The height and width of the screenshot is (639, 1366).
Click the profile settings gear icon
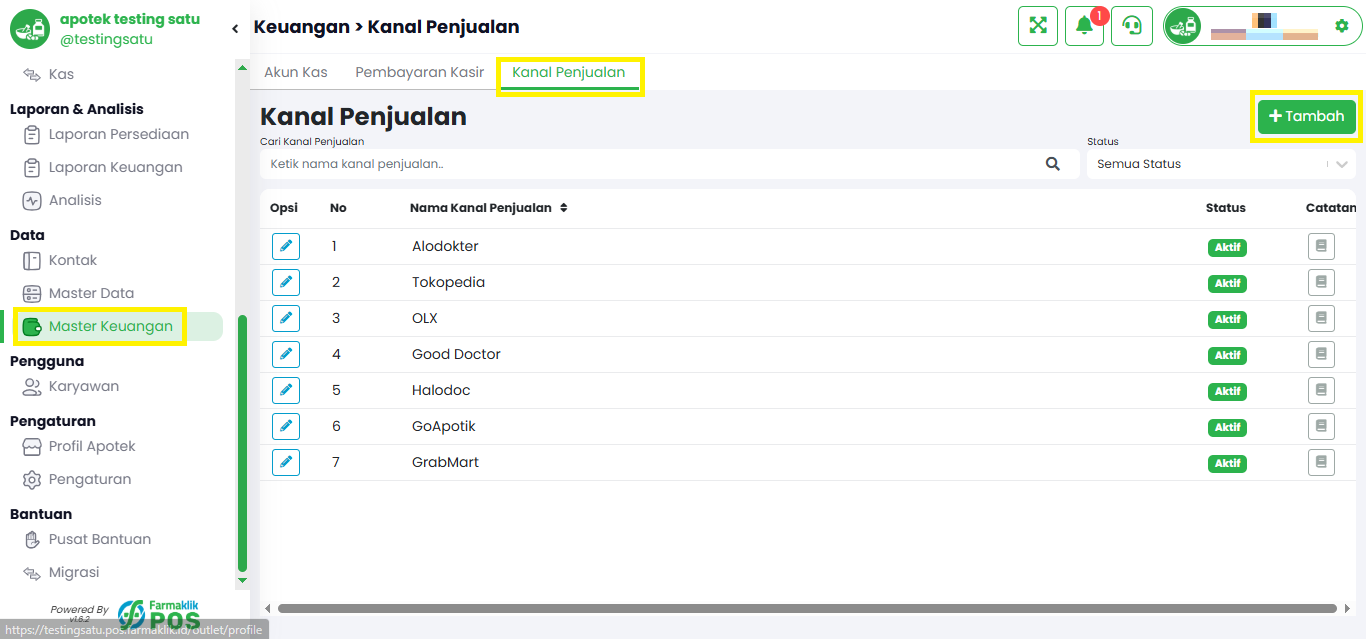[1342, 26]
